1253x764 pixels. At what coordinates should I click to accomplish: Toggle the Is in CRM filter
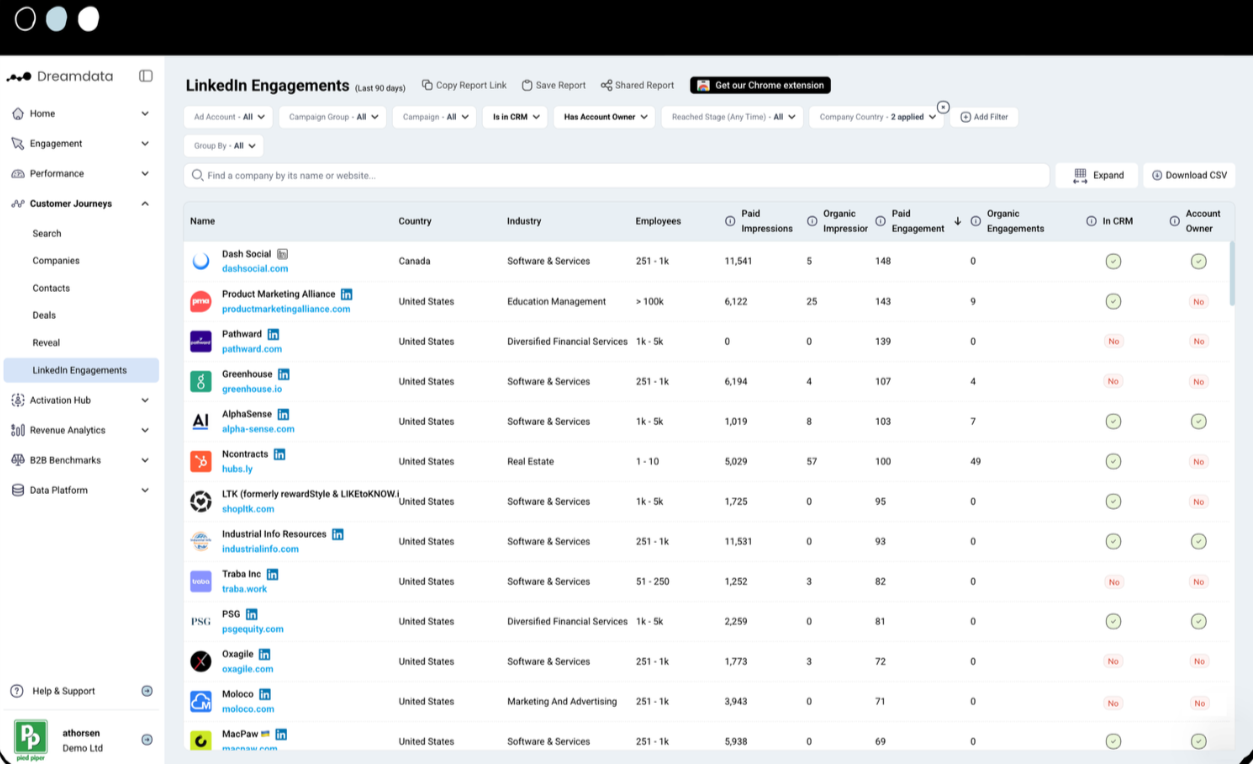pyautogui.click(x=515, y=117)
